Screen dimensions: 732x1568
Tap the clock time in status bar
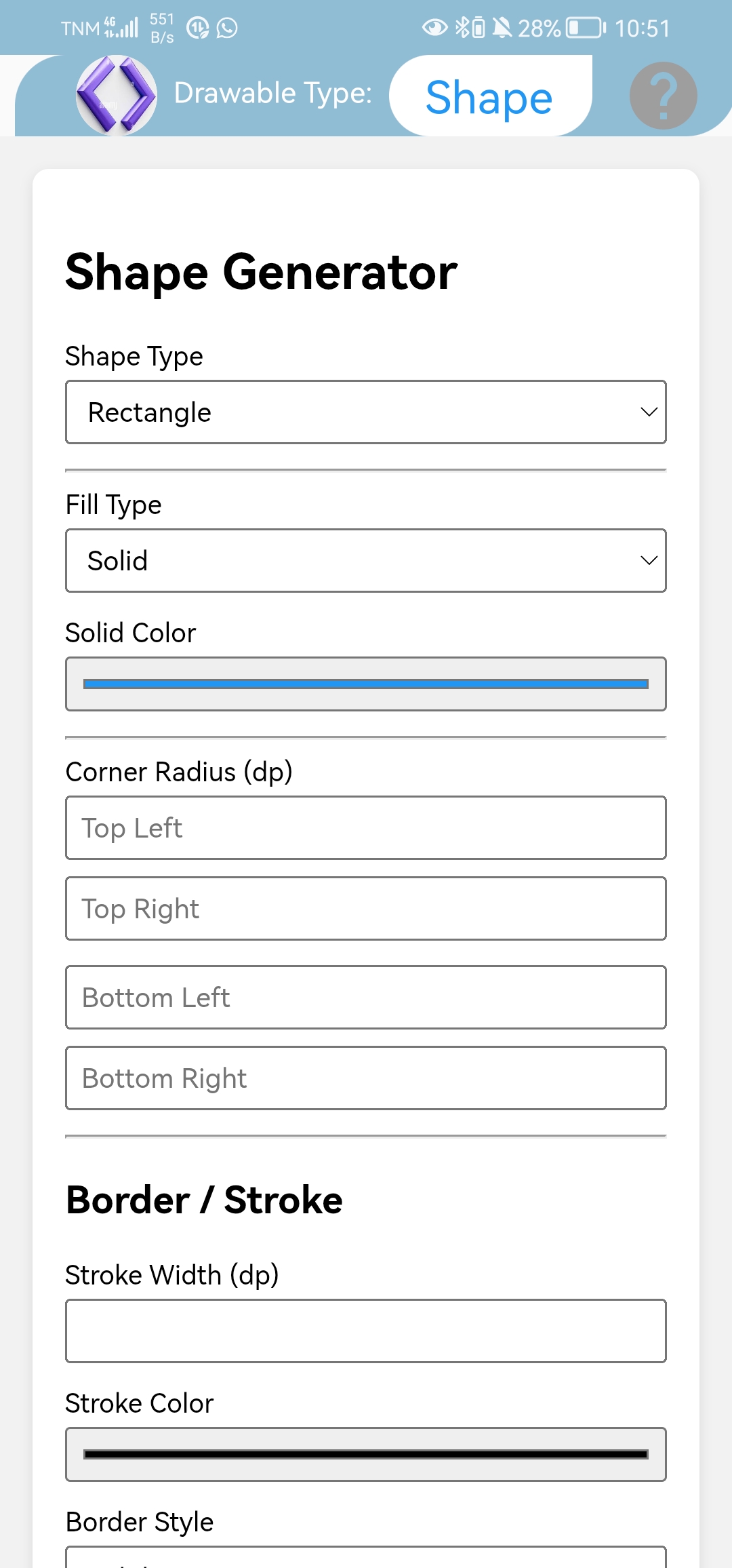pyautogui.click(x=643, y=28)
